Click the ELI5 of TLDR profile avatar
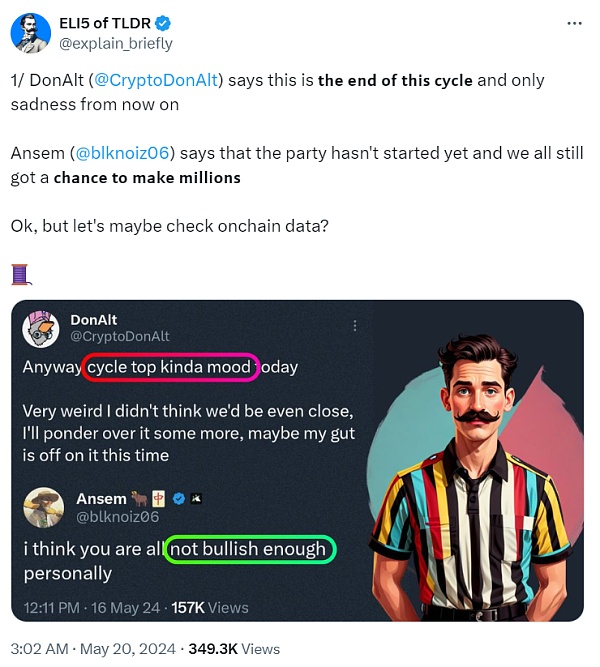 pyautogui.click(x=31, y=32)
